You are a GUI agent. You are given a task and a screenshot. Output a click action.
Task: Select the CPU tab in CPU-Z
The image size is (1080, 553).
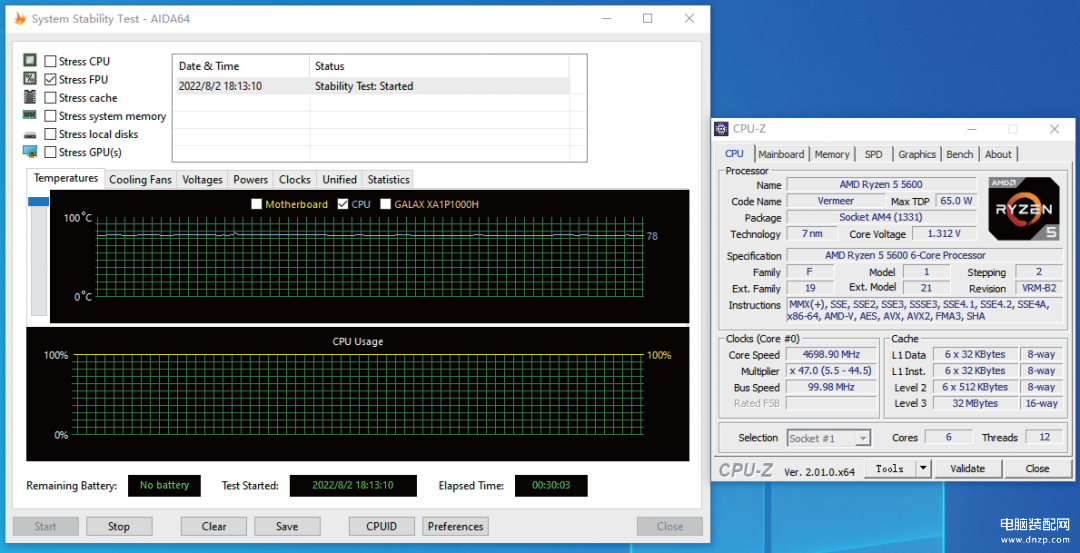tap(735, 154)
